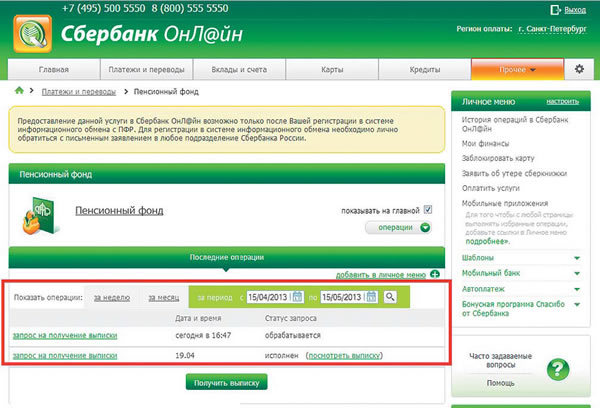Open calendar for the end date field
600x408 pixels.
pyautogui.click(x=372, y=297)
